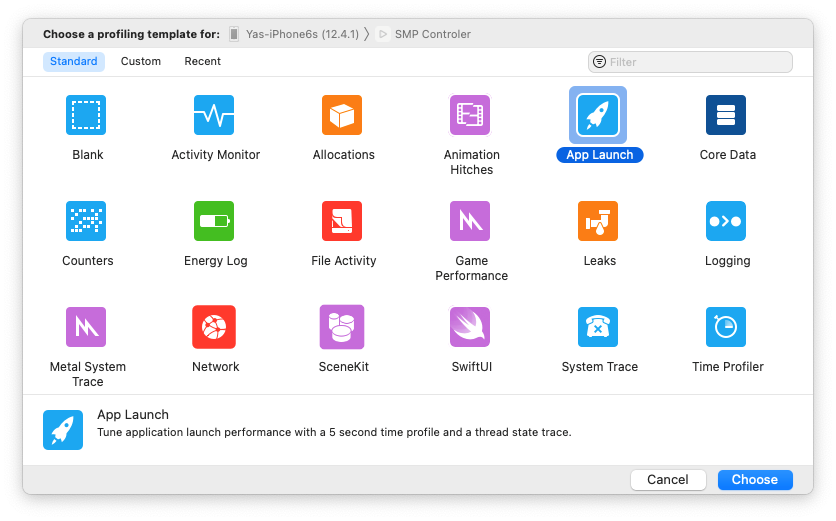The image size is (836, 521).
Task: Click the App Launch description icon at bottom
Action: click(x=63, y=430)
